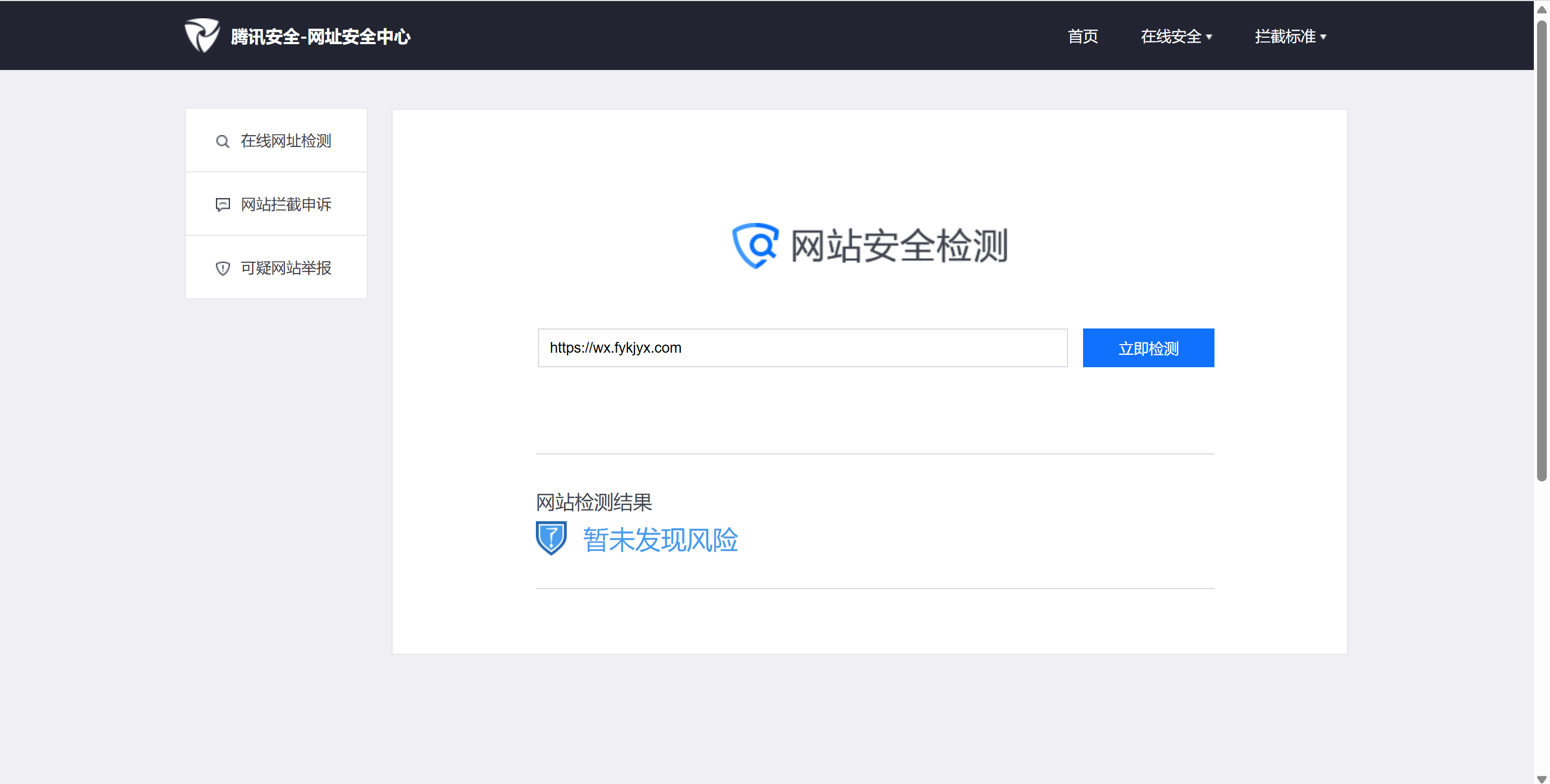Screen dimensions: 1550x784
Task: Click the vertical scrollbar thumb
Action: pos(1541,250)
